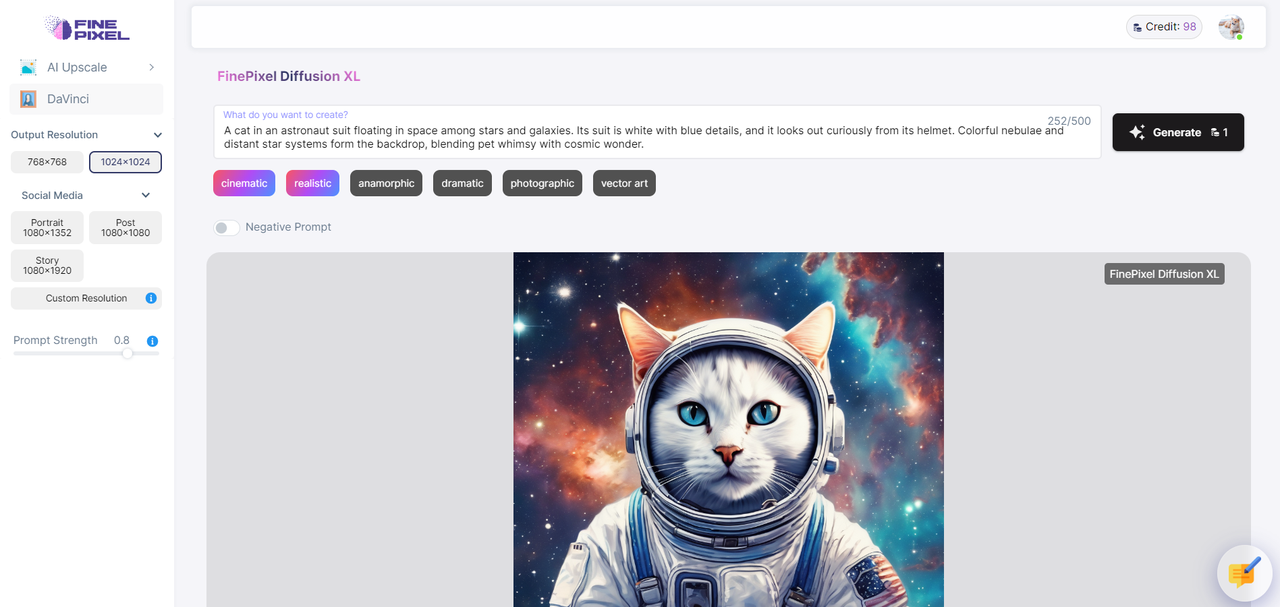Click the credit cost icon on Generate
This screenshot has width=1280, height=607.
tap(1214, 132)
